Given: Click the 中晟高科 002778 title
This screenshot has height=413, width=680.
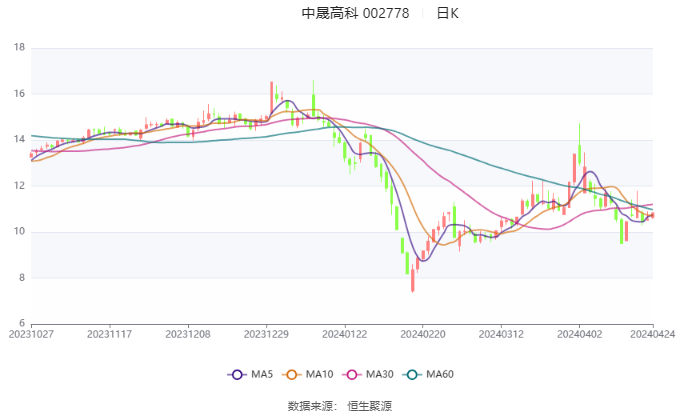Looking at the screenshot, I should point(355,13).
